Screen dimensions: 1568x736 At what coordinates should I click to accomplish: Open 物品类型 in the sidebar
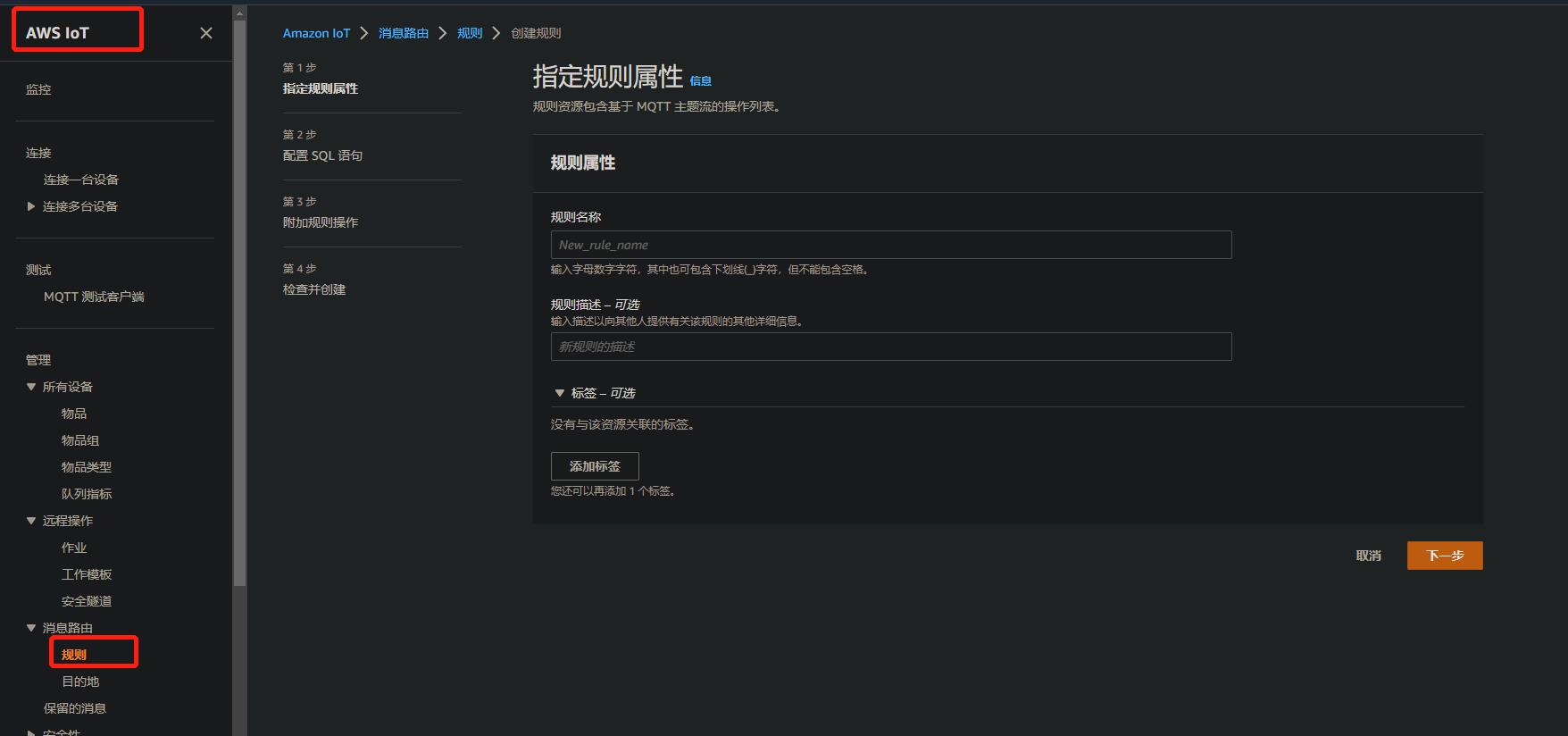(x=87, y=467)
